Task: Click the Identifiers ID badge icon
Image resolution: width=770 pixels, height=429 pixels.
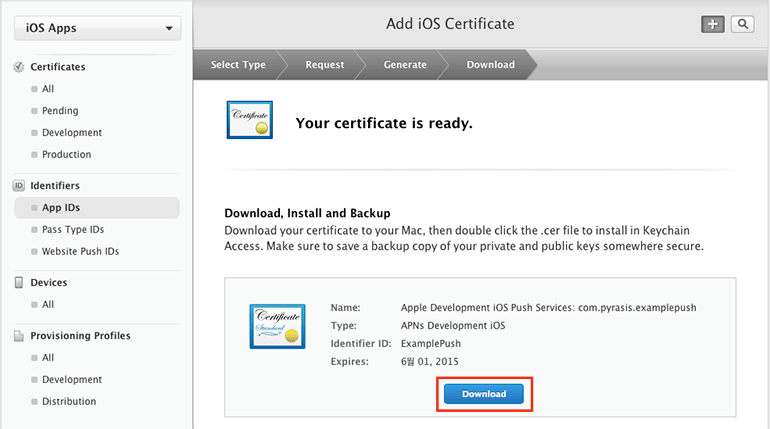Action: tap(18, 186)
